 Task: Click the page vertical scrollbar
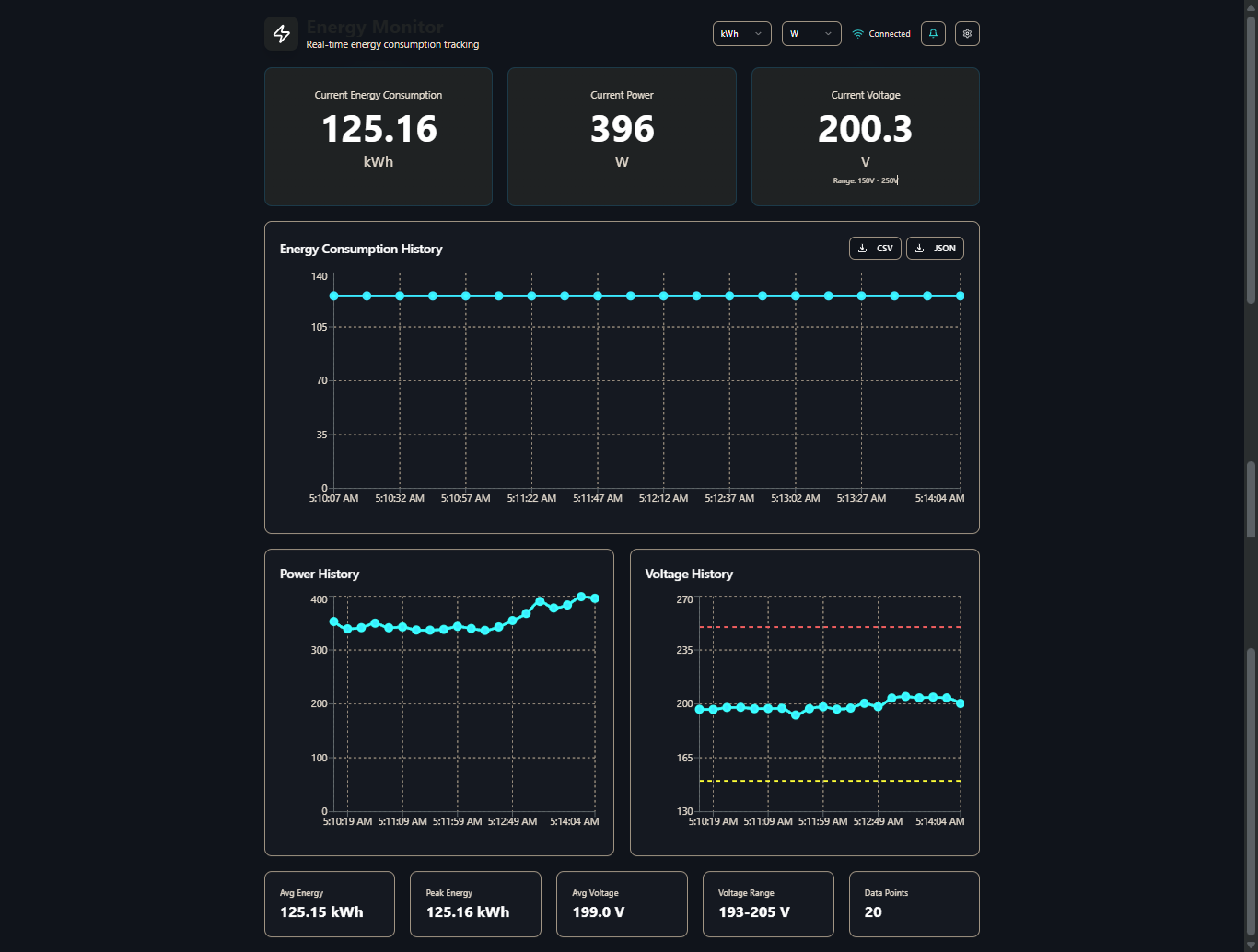1251,276
